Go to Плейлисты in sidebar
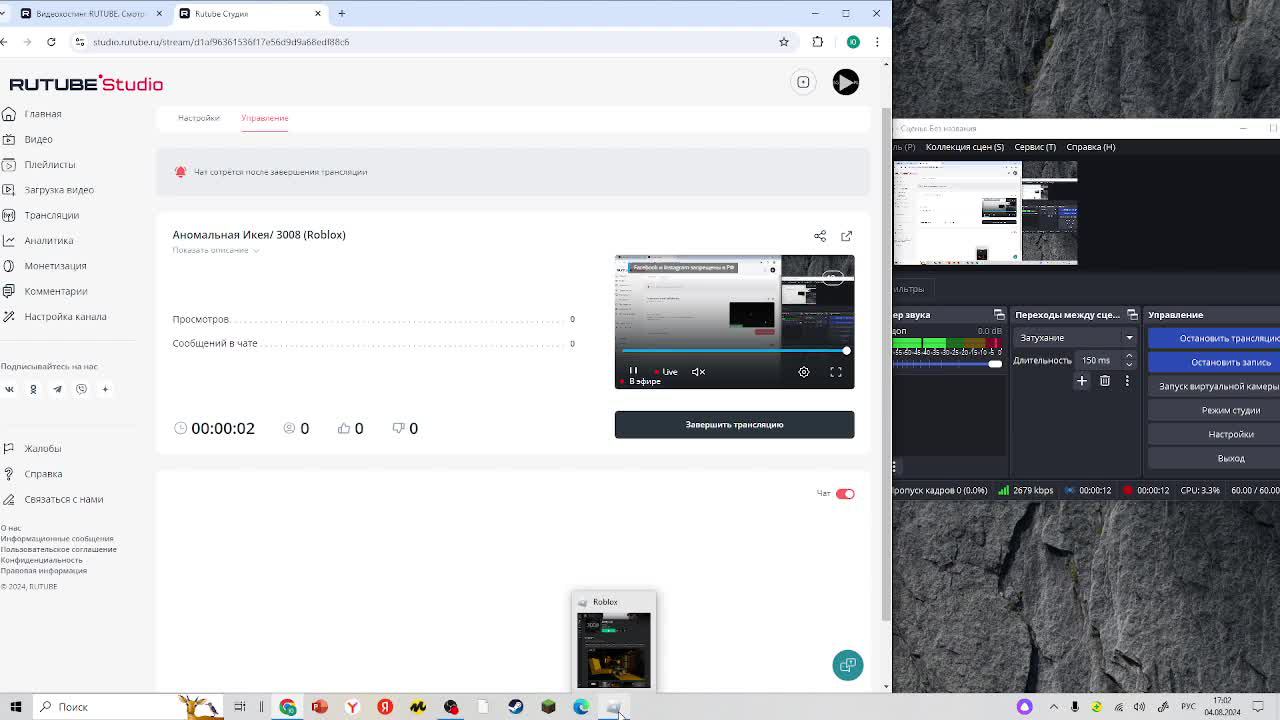 coord(49,164)
